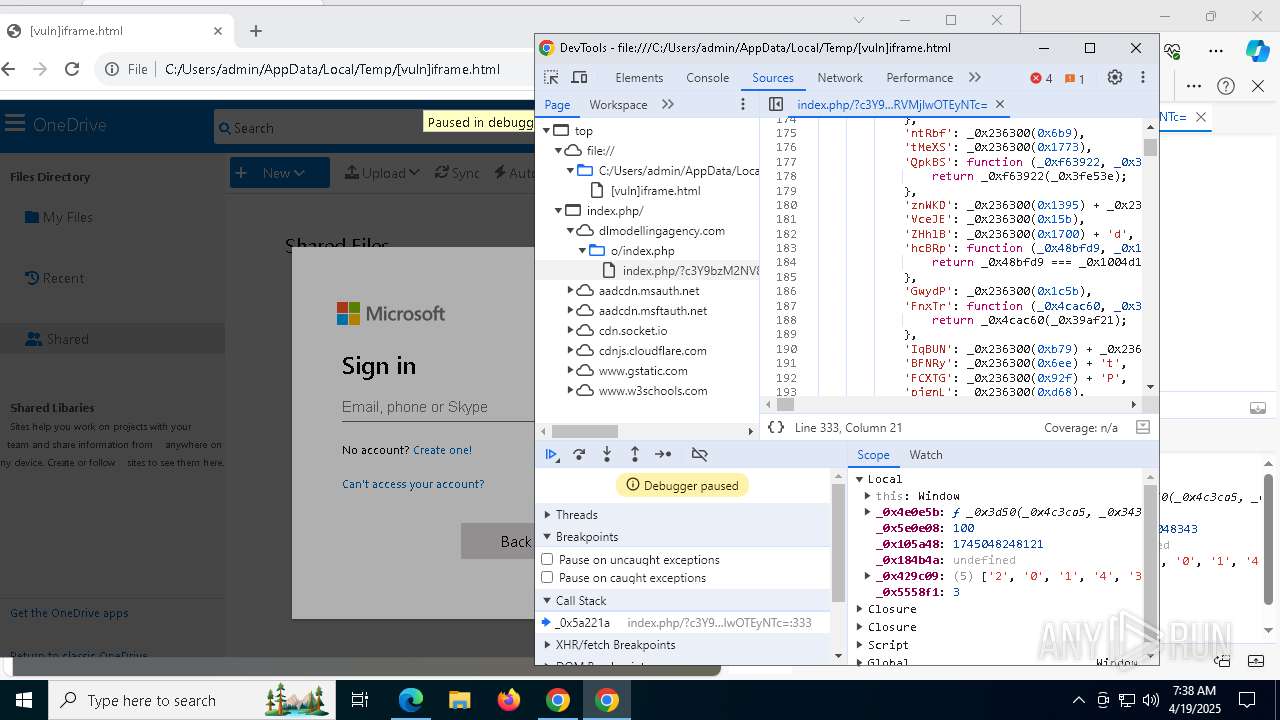Image resolution: width=1280 pixels, height=720 pixels.
Task: Click warnings badge showing 1
Action: pyautogui.click(x=1075, y=78)
